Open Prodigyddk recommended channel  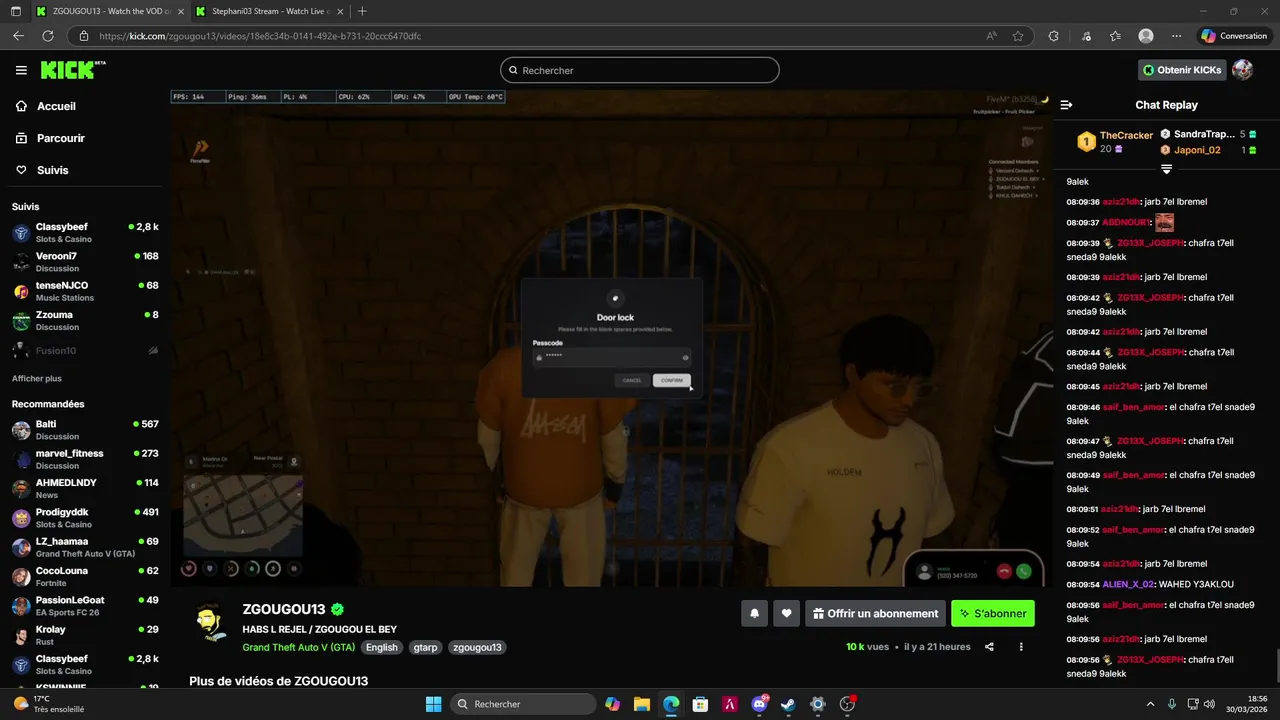click(x=85, y=518)
